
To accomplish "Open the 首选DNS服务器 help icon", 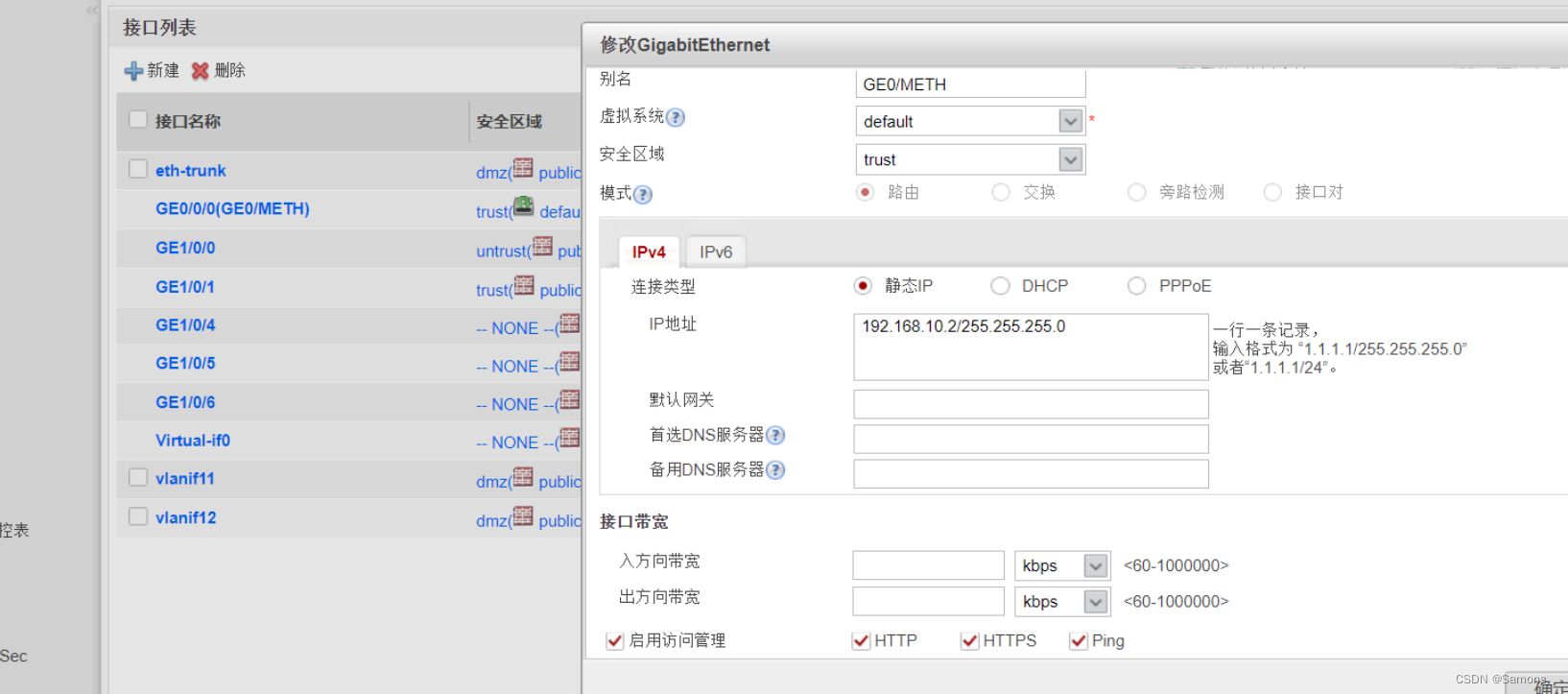I will click(x=775, y=436).
